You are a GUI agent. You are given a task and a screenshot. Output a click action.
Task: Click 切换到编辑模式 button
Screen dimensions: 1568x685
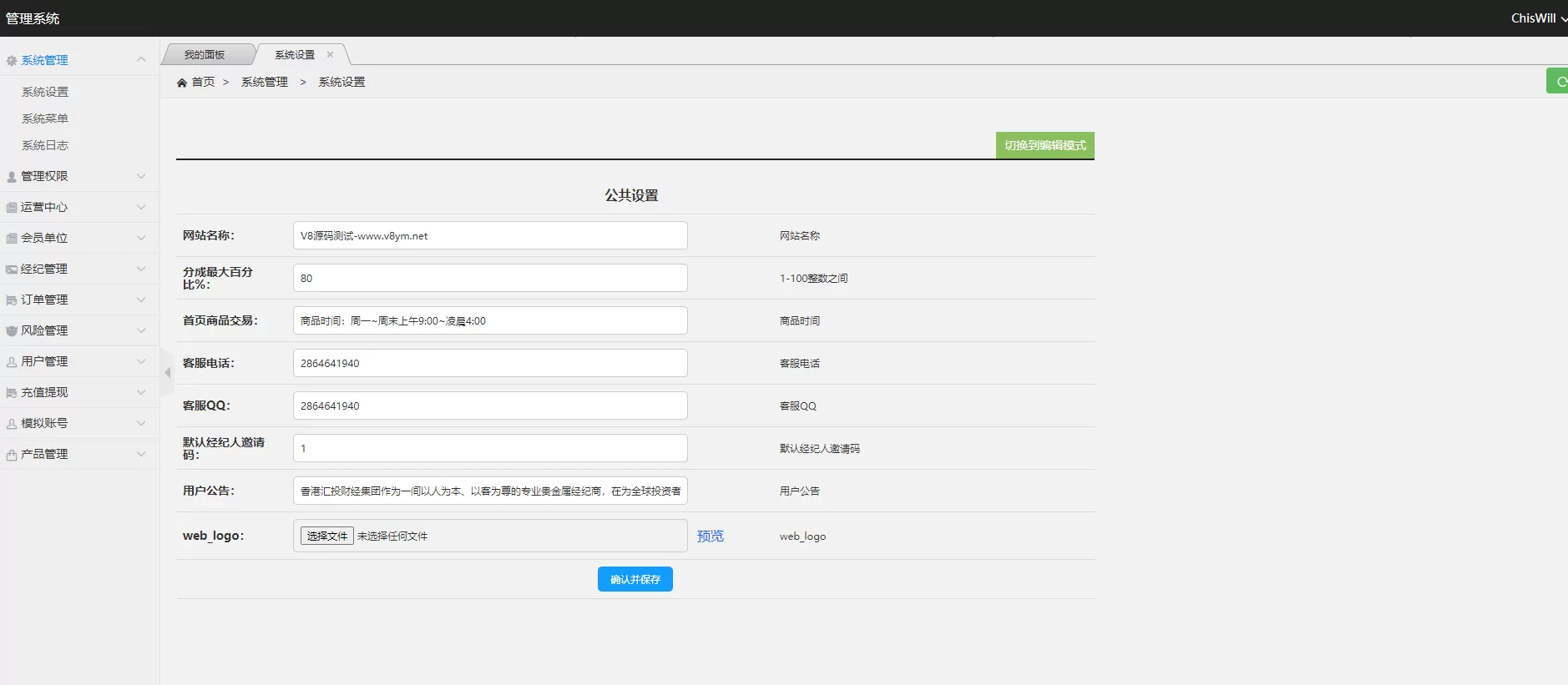1045,145
